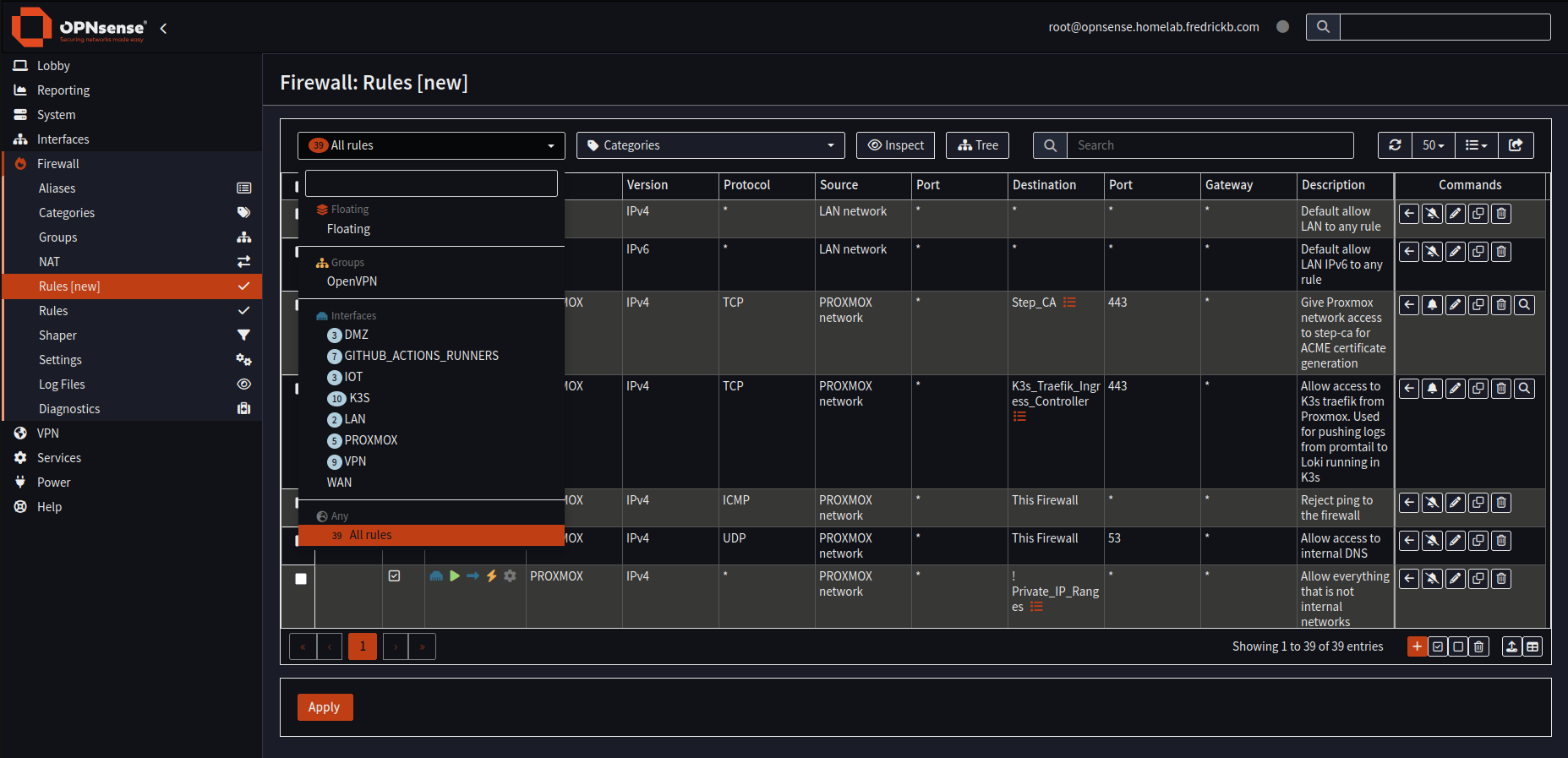The width and height of the screenshot is (1568, 758).
Task: Choose K3S from the interface list
Action: pos(359,398)
